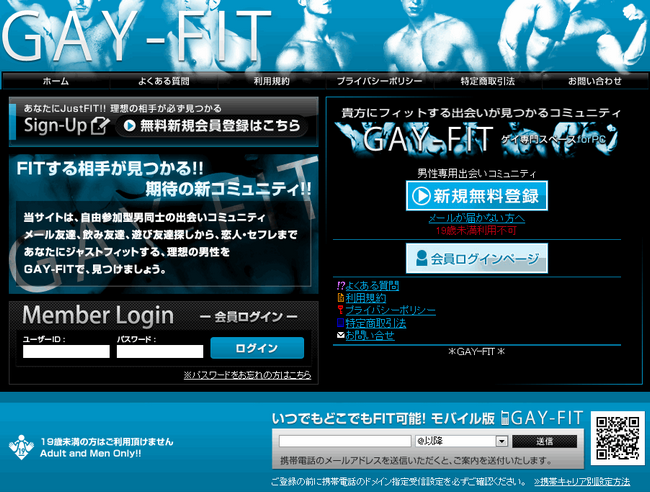
Task: Click the envelope icon beside お問い合せ
Action: coord(341,335)
